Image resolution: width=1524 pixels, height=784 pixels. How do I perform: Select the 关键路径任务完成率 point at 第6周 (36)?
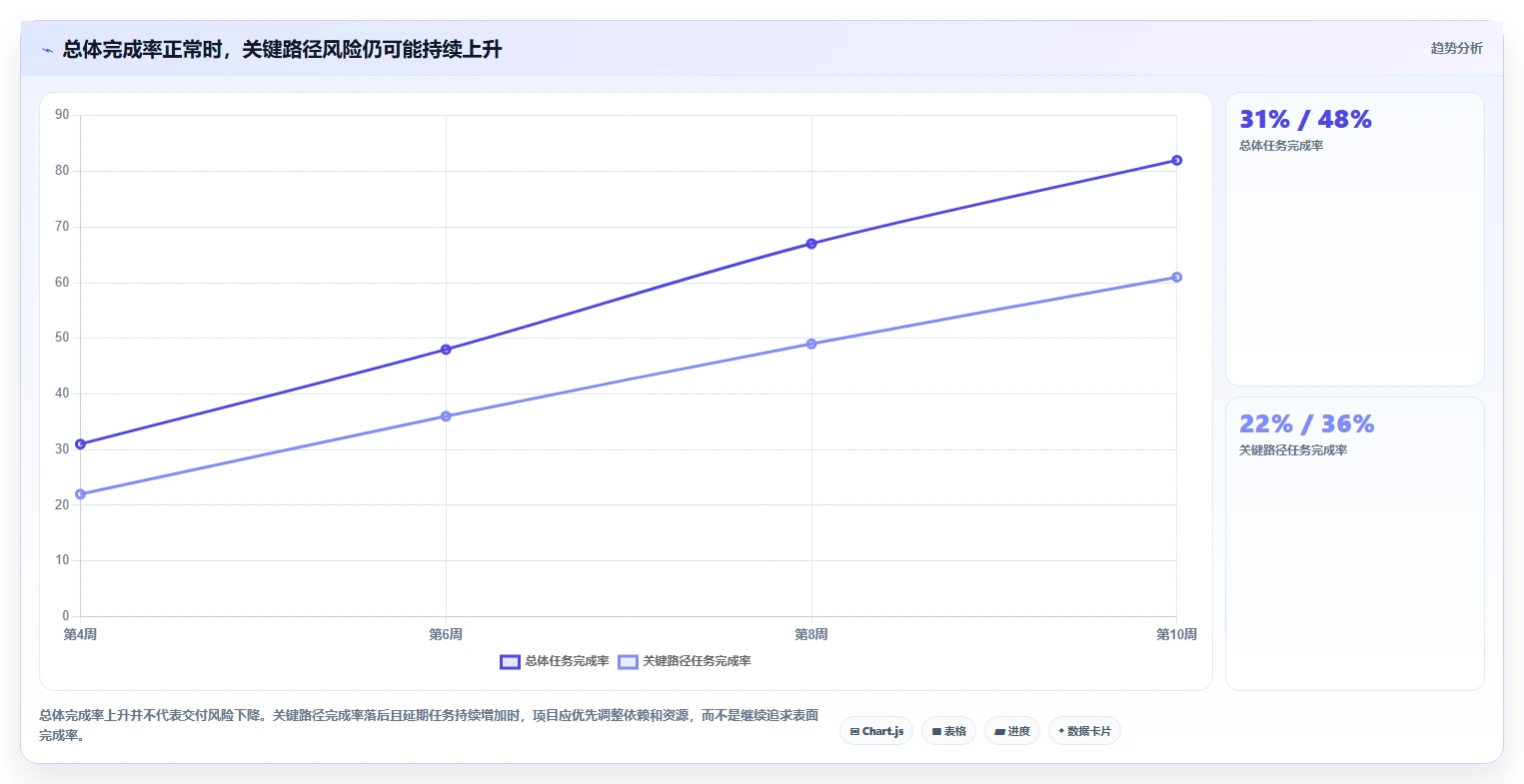coord(446,415)
